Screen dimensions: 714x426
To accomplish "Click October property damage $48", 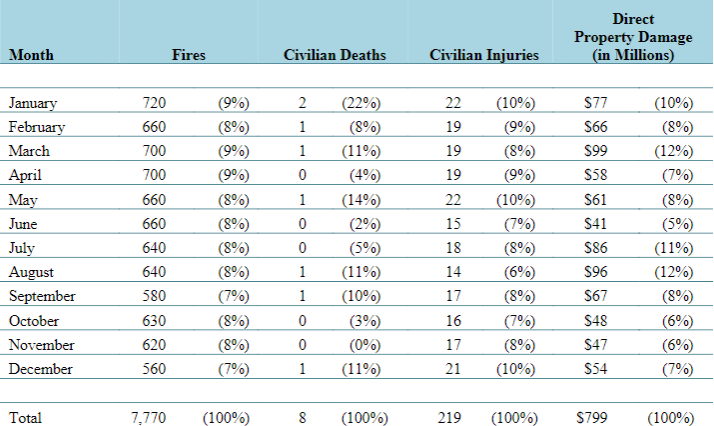I will pyautogui.click(x=596, y=320).
